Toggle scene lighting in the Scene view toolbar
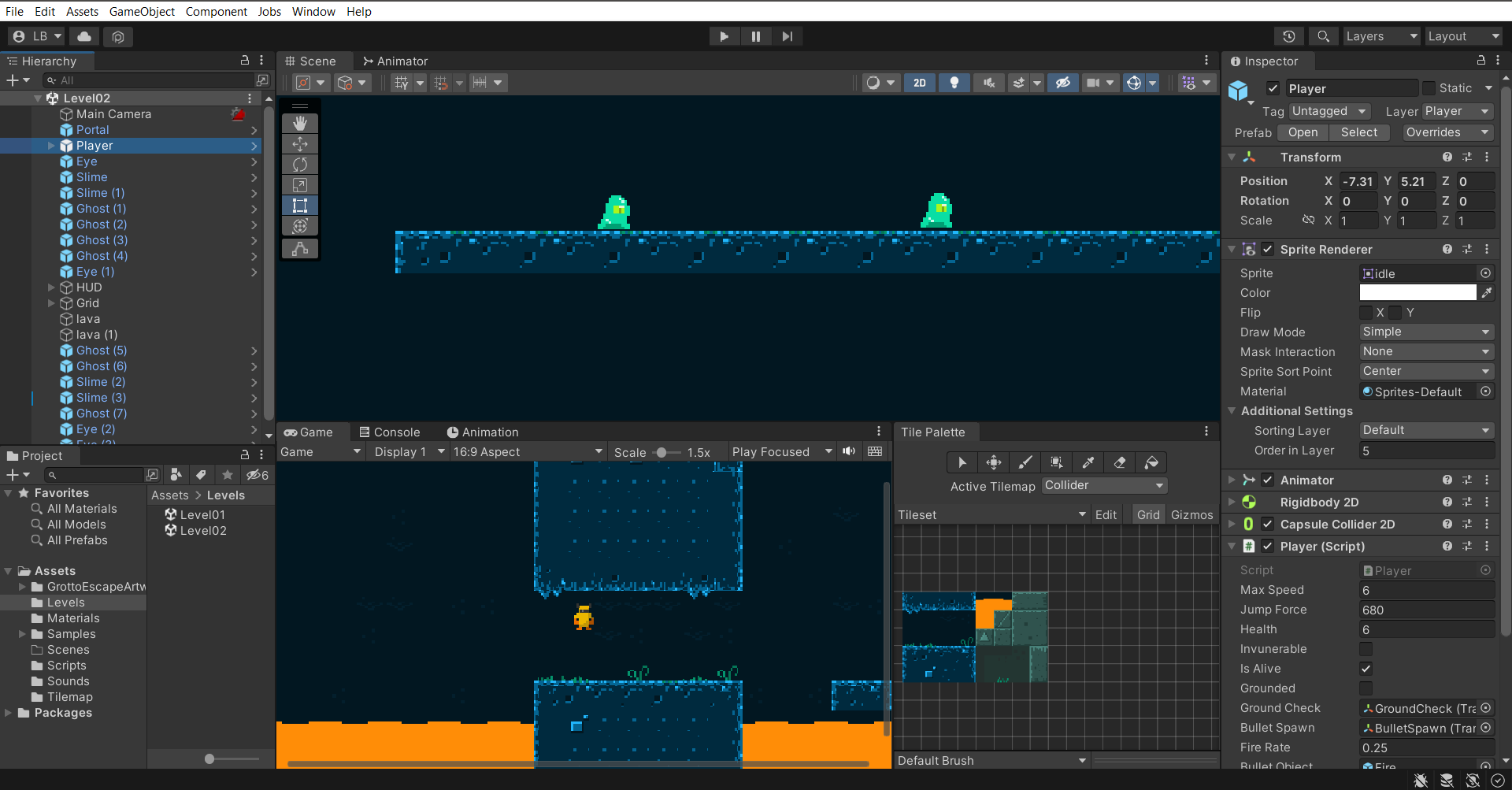 tap(954, 82)
